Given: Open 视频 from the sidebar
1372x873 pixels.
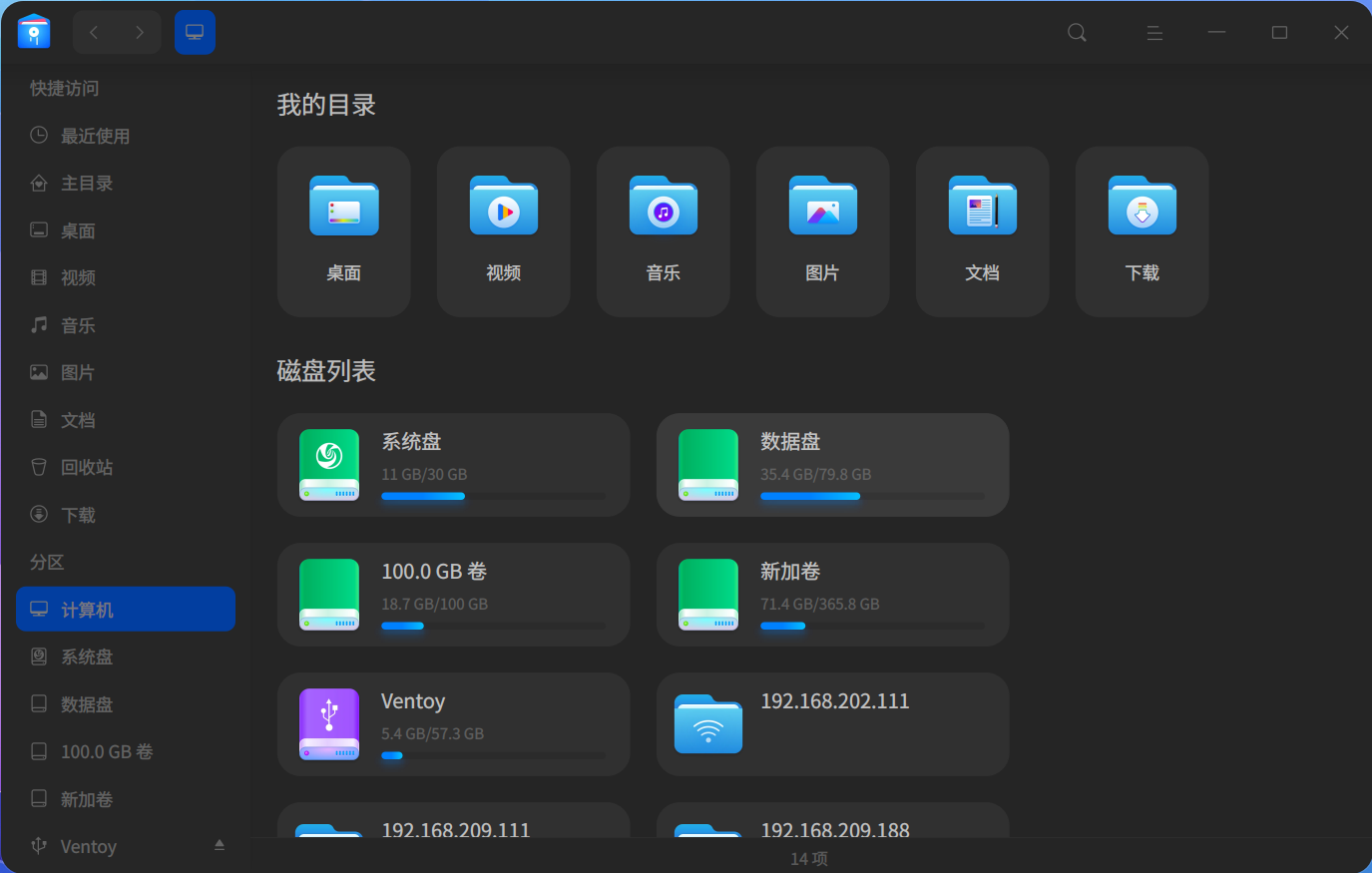Looking at the screenshot, I should [126, 278].
